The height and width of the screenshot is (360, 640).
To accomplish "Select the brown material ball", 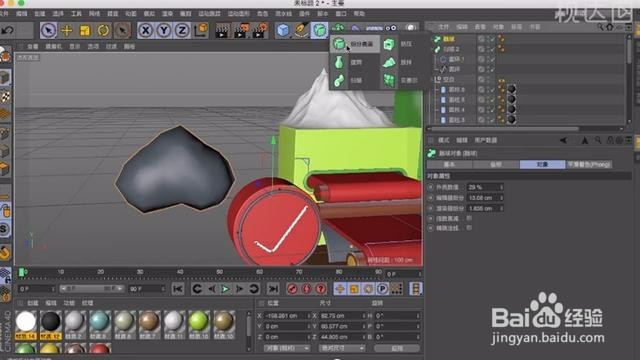I will pos(149,322).
